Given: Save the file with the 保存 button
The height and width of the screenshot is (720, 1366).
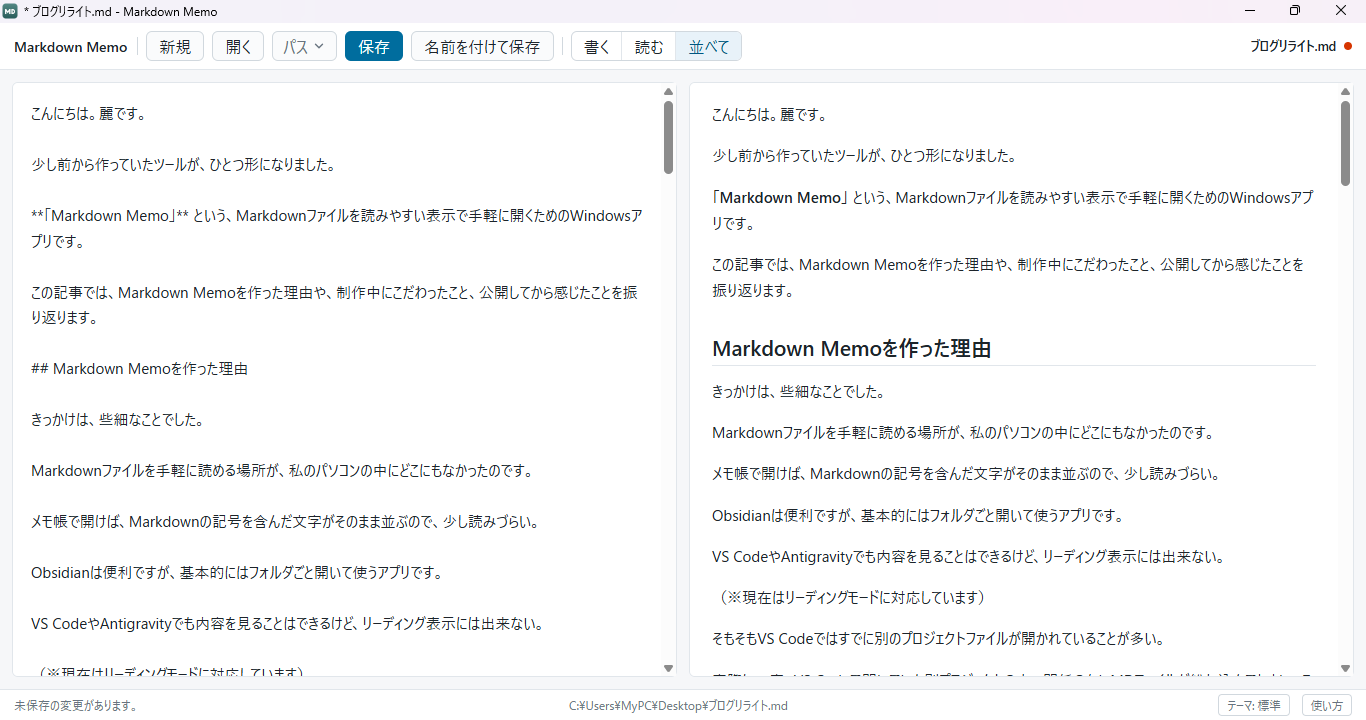Looking at the screenshot, I should [374, 46].
